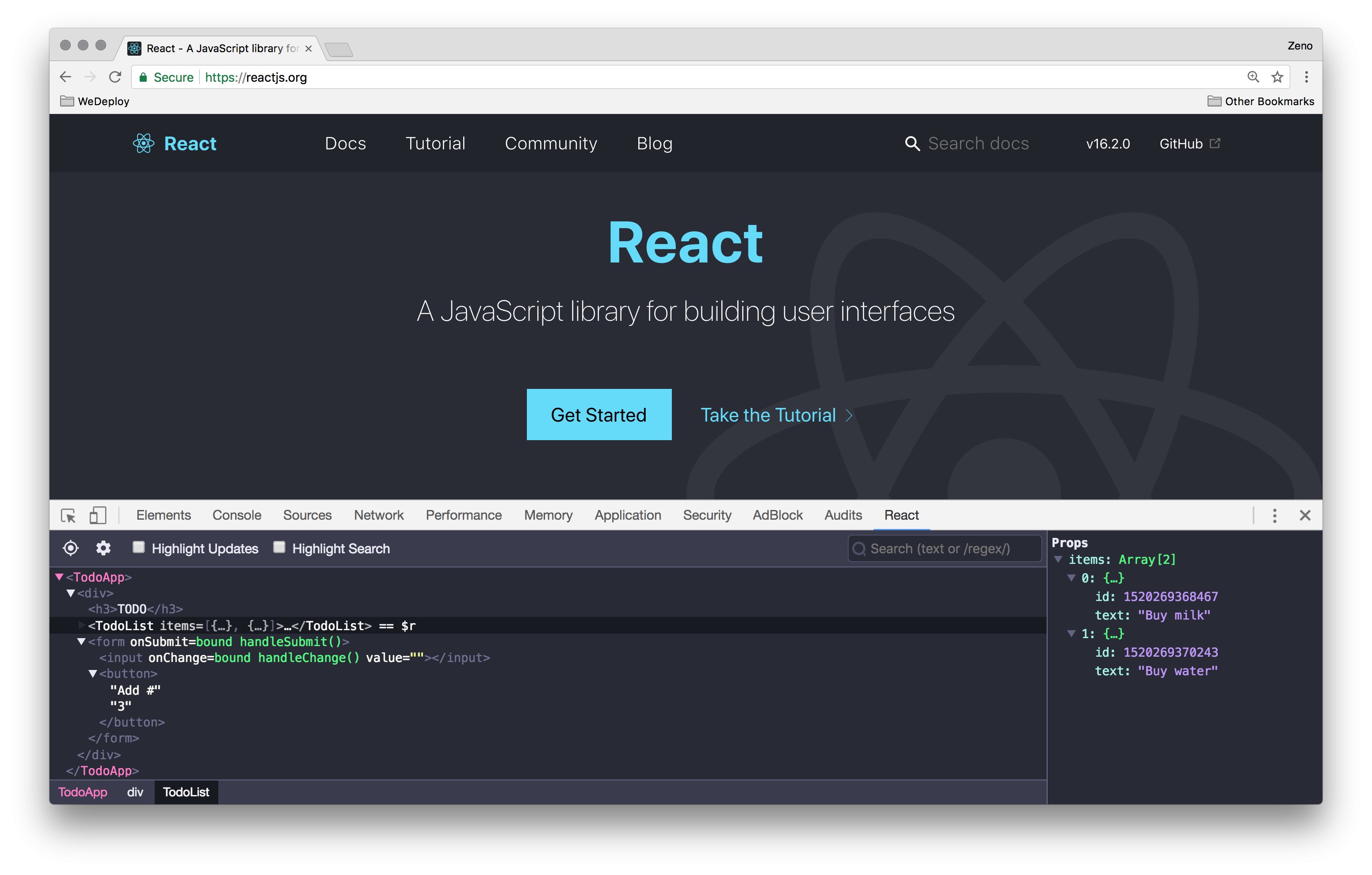The image size is (1372, 875).
Task: Switch to the Elements tab
Action: 164,515
